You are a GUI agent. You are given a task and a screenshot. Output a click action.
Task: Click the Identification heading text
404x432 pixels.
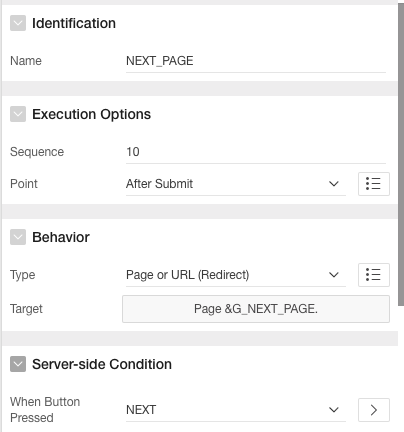[x=74, y=23]
